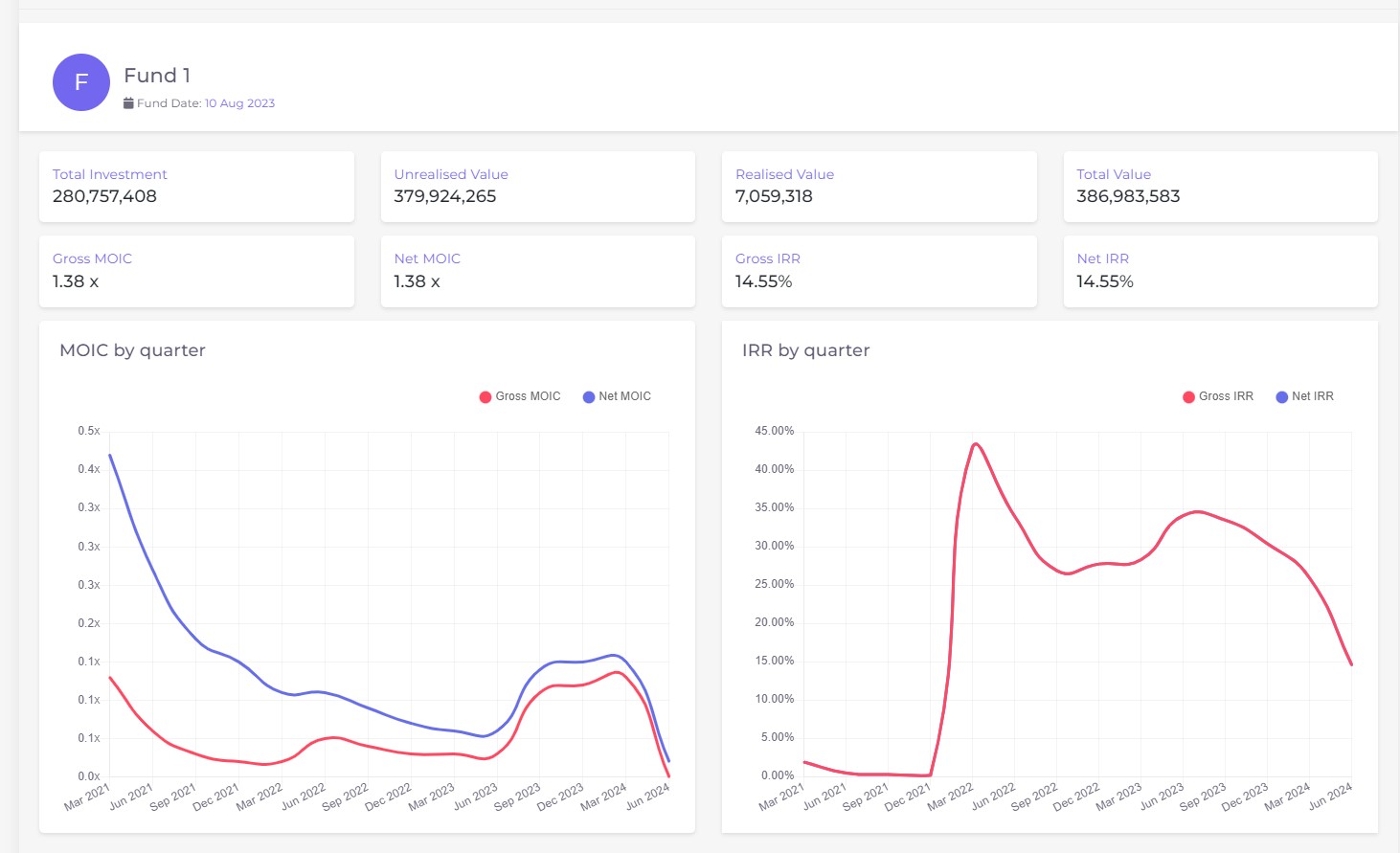1400x853 pixels.
Task: Select the Unrealised Value card
Action: tap(537, 187)
